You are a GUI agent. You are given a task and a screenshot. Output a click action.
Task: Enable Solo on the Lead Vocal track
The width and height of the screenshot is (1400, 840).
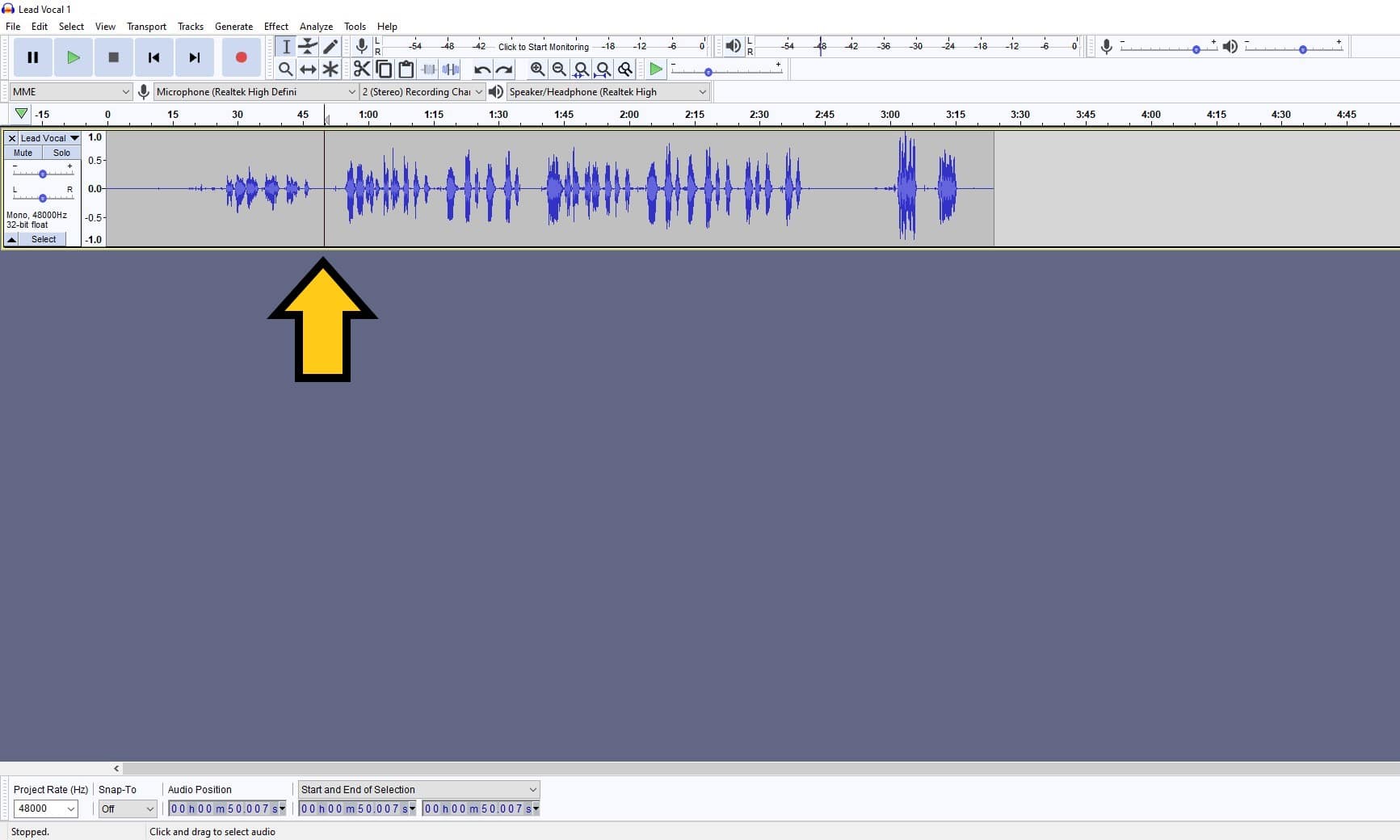pyautogui.click(x=61, y=153)
